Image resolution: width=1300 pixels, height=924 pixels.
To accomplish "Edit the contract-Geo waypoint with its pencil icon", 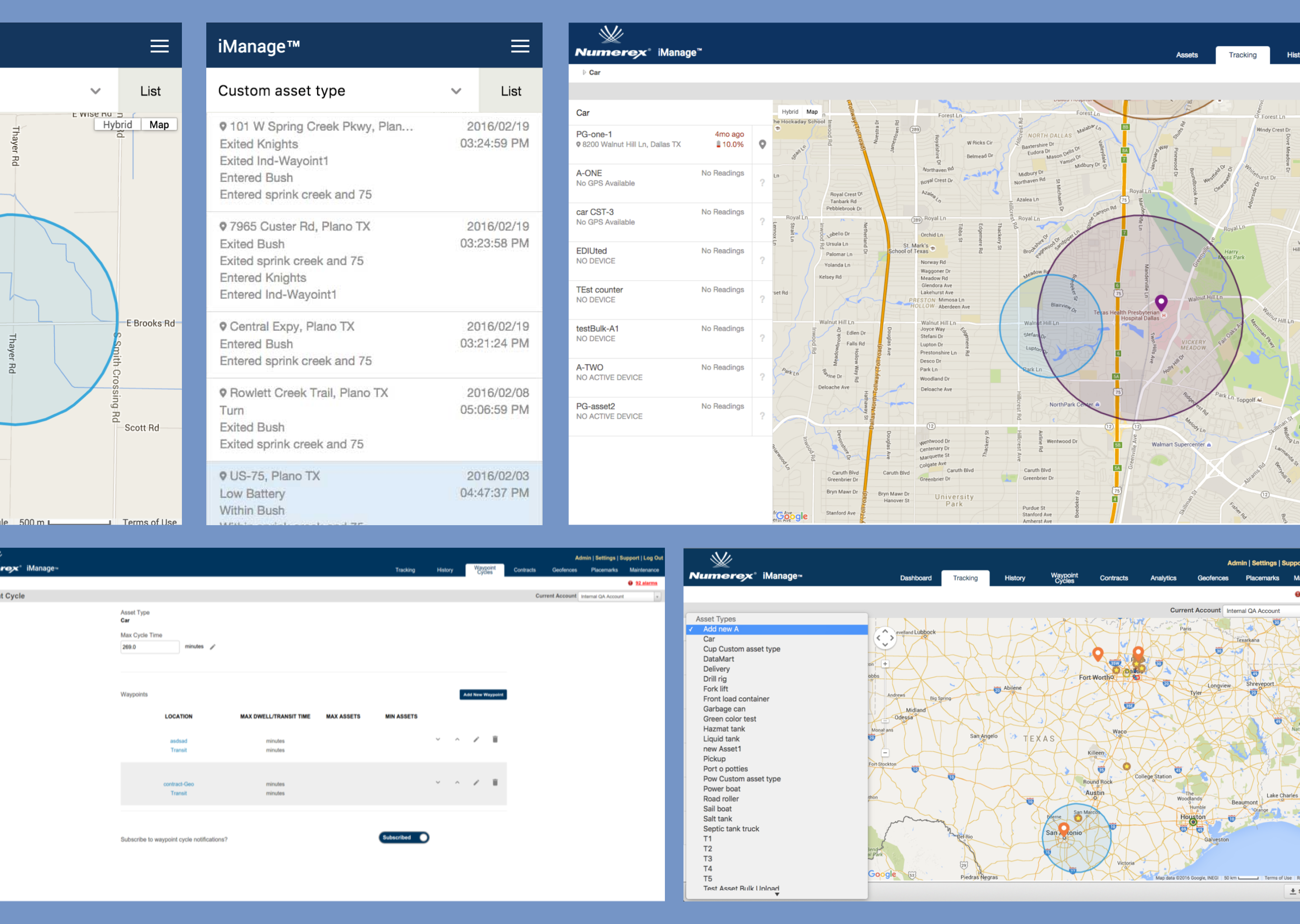I will 476,783.
